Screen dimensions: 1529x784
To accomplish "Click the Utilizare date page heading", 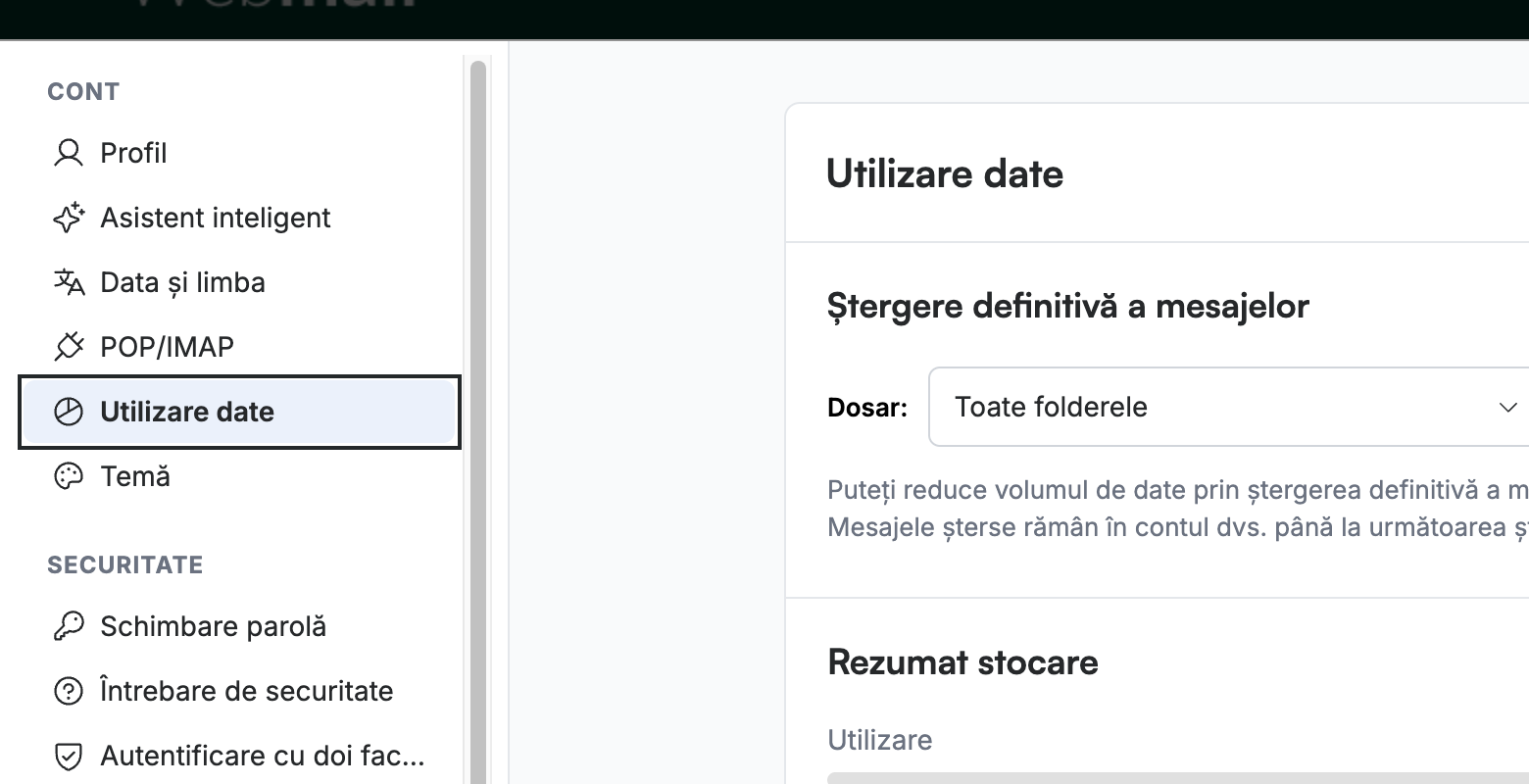I will click(x=945, y=174).
